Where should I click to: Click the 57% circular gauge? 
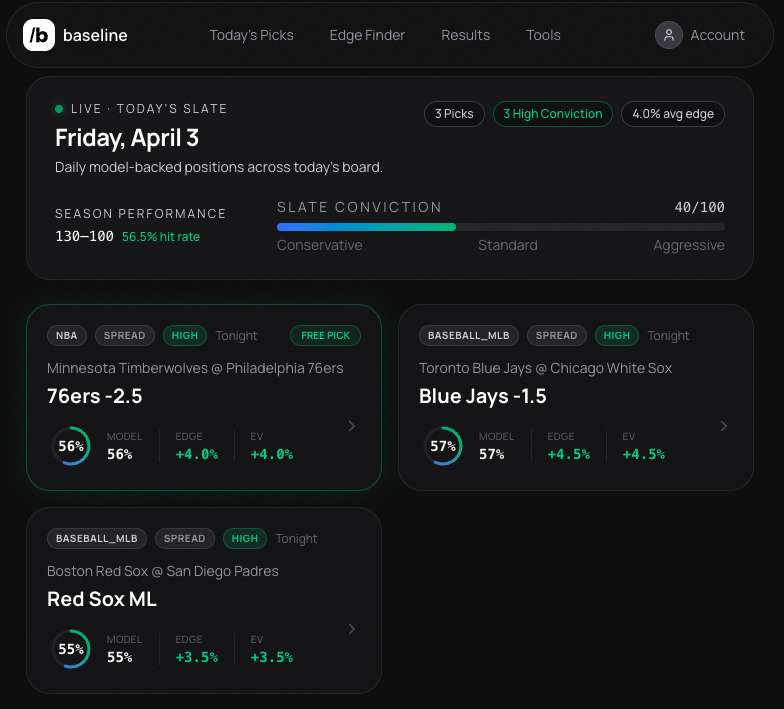[443, 446]
